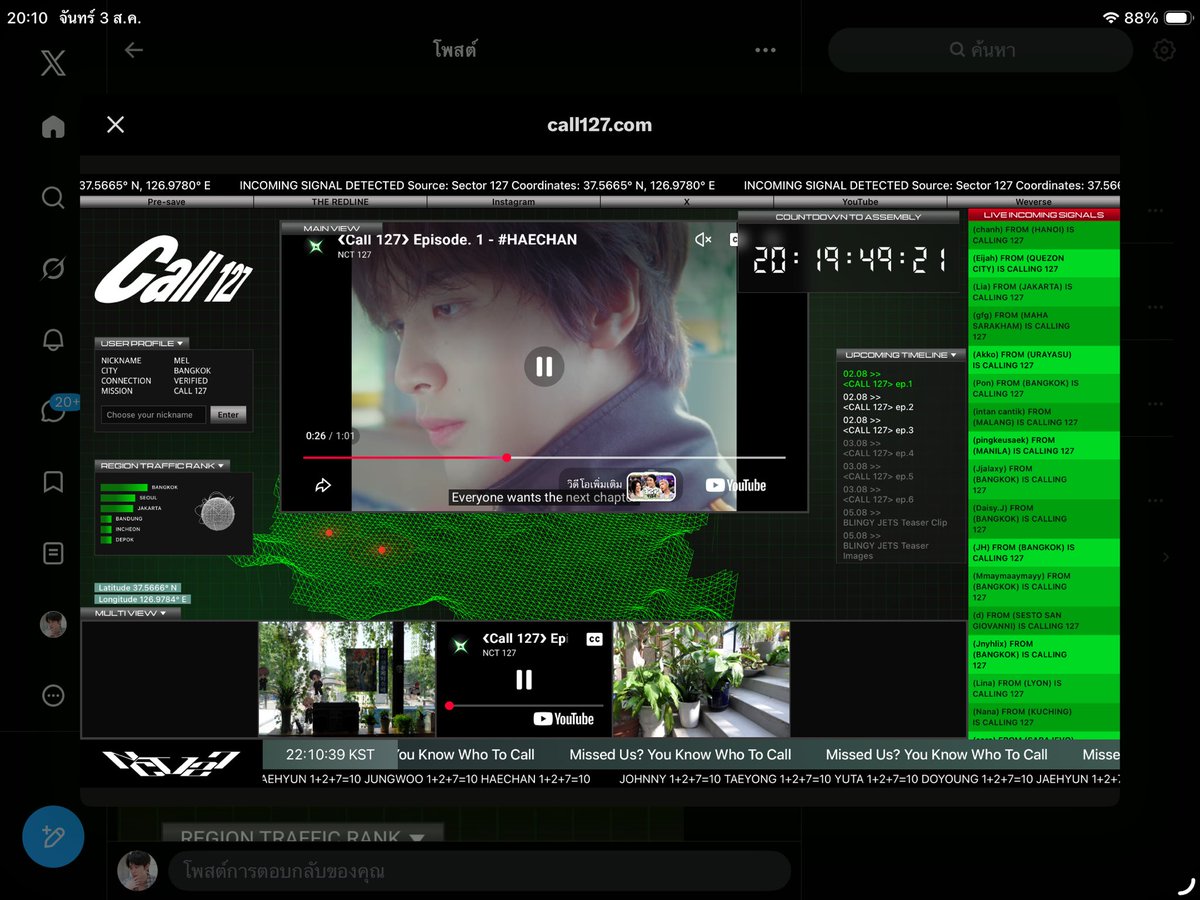
Task: Click the 22:10:39 KST clock
Action: 330,755
